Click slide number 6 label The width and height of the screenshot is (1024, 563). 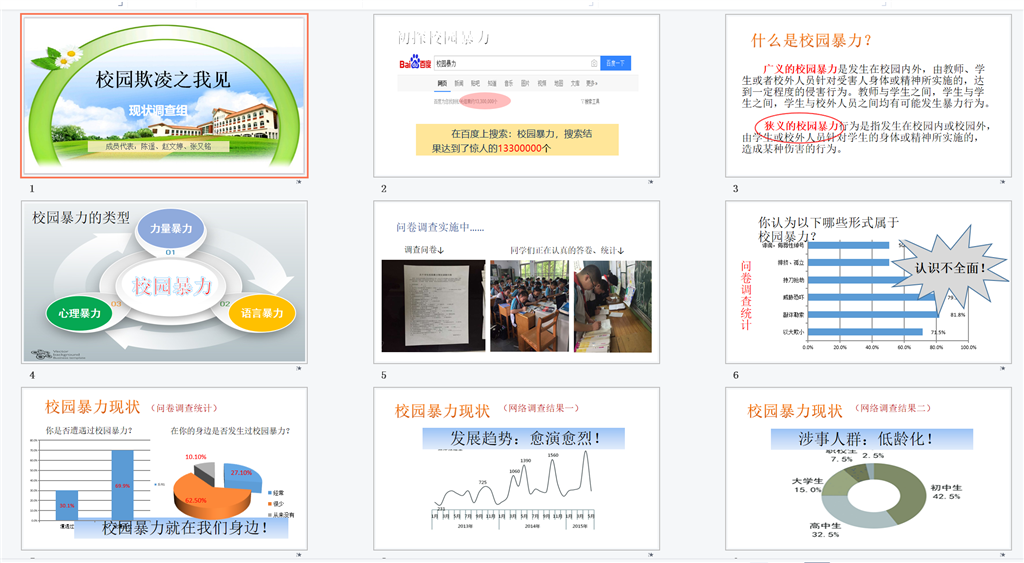click(736, 375)
